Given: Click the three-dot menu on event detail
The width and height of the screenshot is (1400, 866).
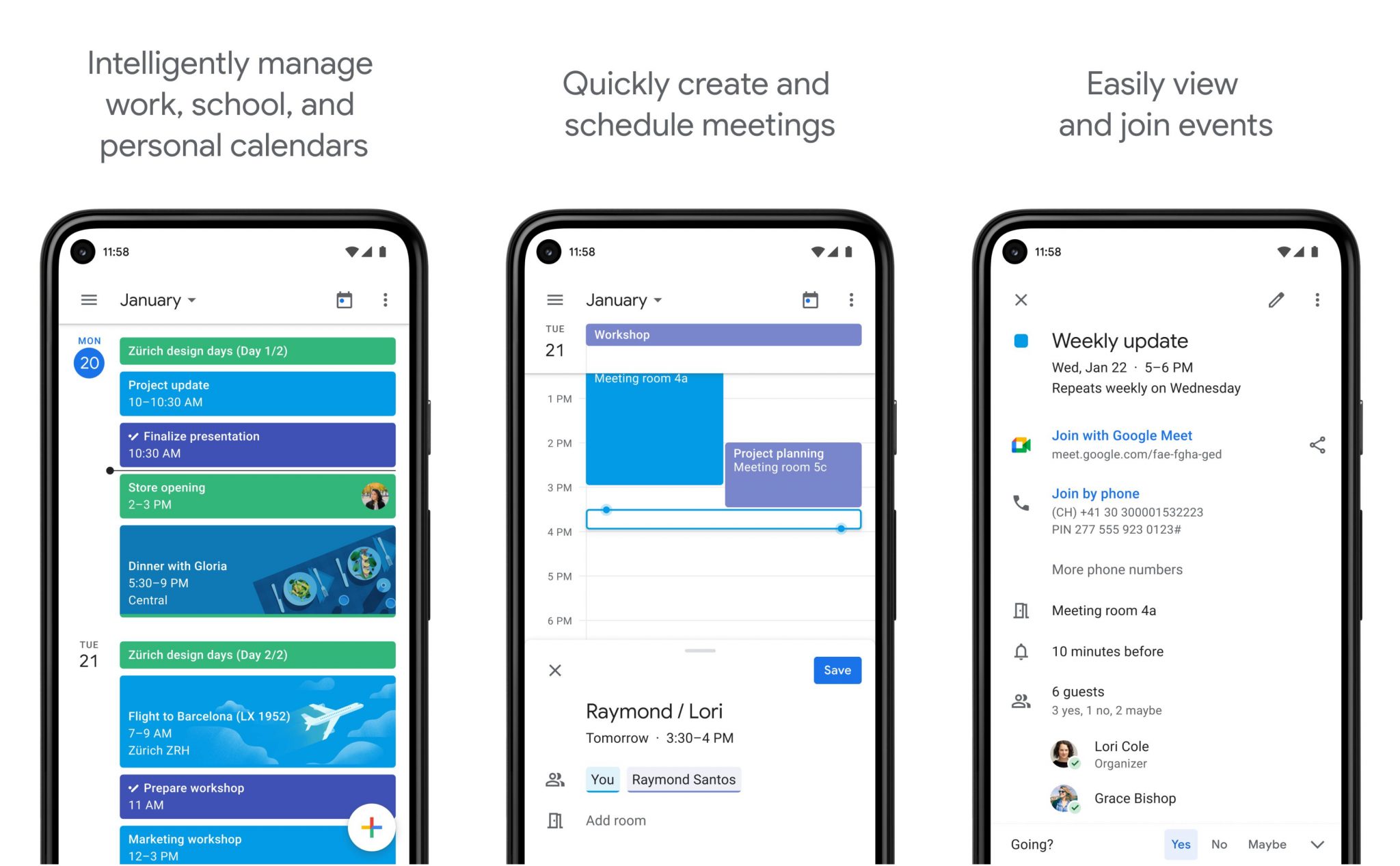Looking at the screenshot, I should (x=1317, y=300).
